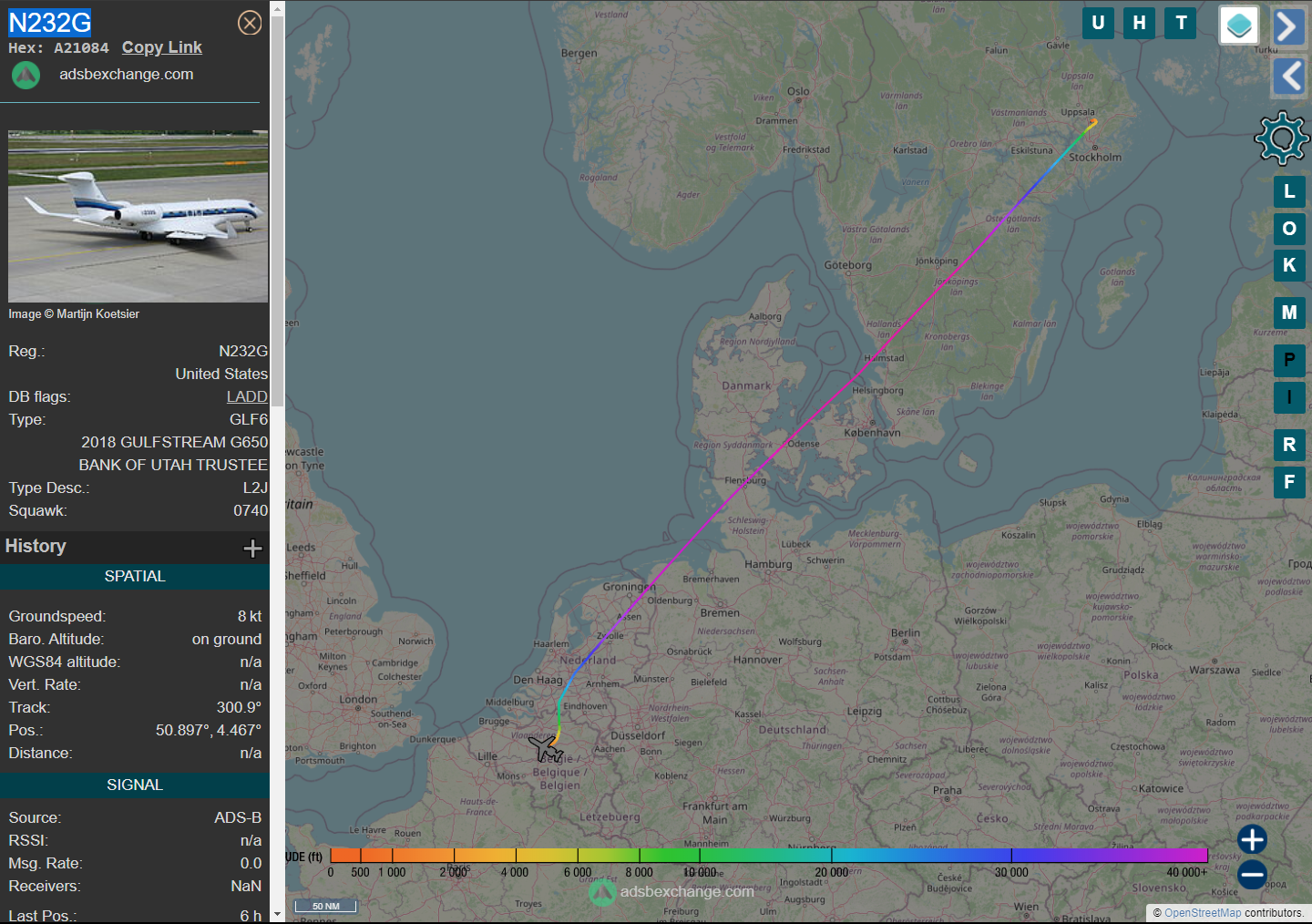Click the BANK OF UTAH TRUSTEE owner text

pos(173,465)
